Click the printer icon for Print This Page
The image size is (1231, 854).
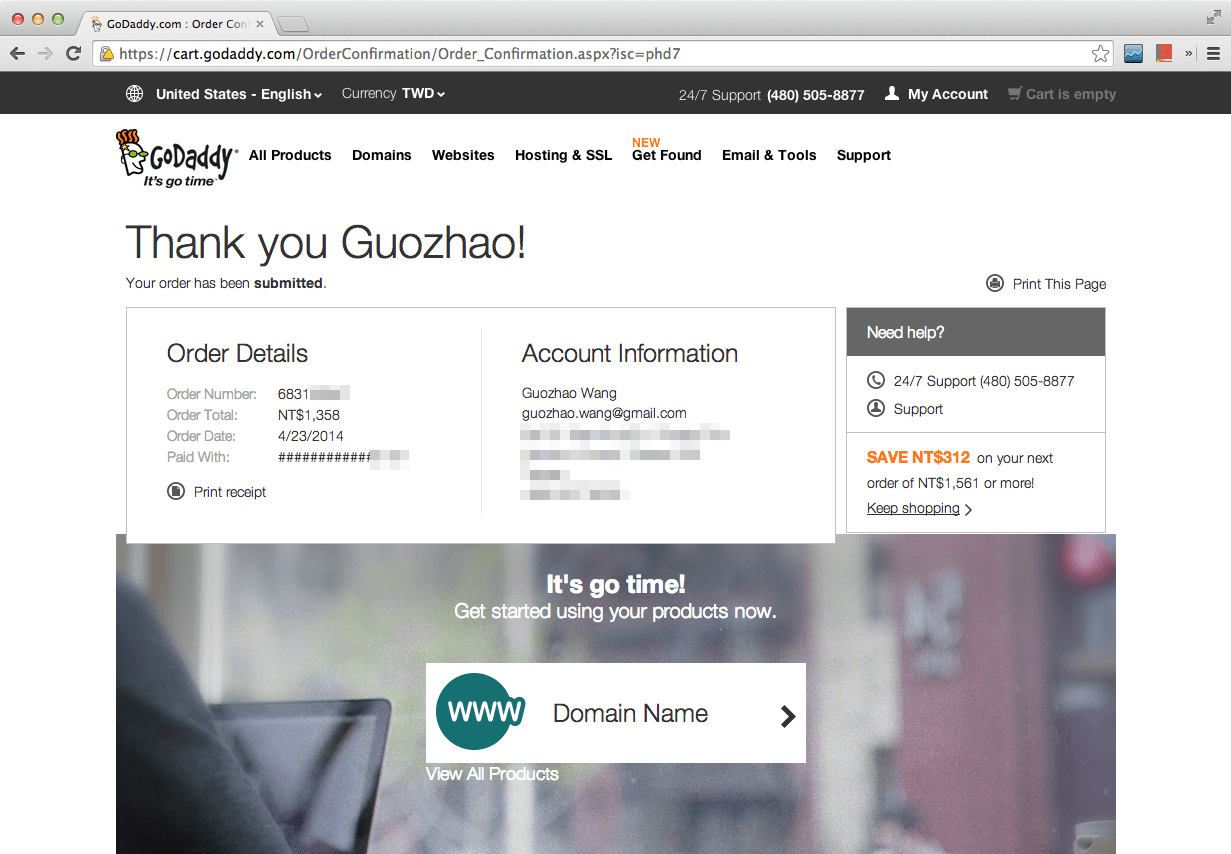pos(995,283)
